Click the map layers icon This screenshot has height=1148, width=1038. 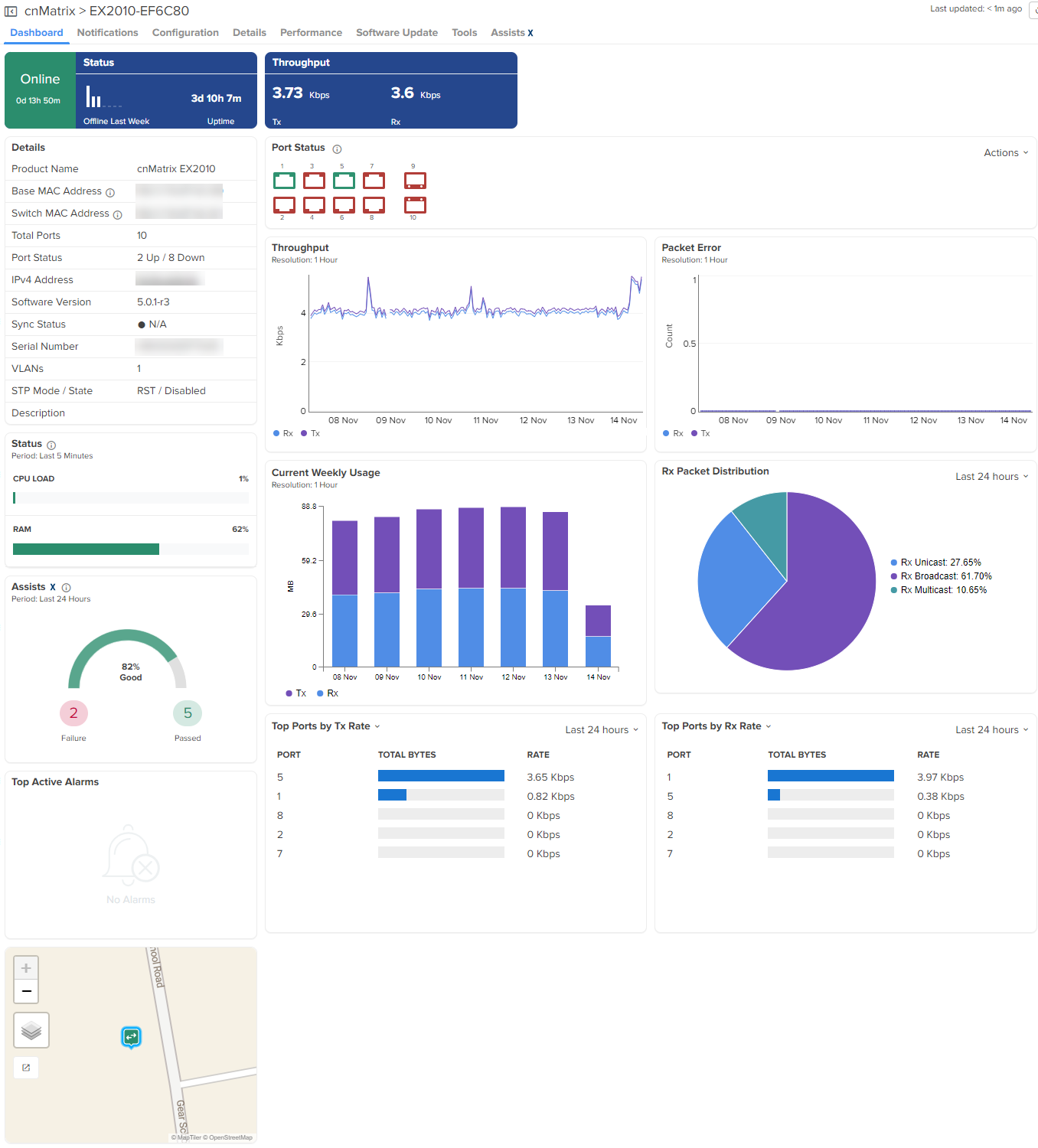(31, 1030)
